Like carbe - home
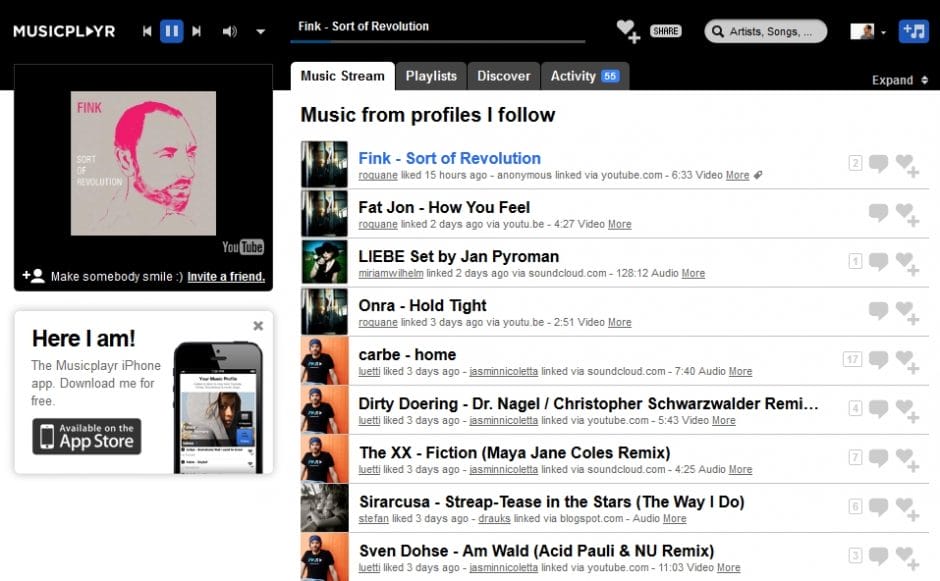This screenshot has width=940, height=581. point(907,362)
